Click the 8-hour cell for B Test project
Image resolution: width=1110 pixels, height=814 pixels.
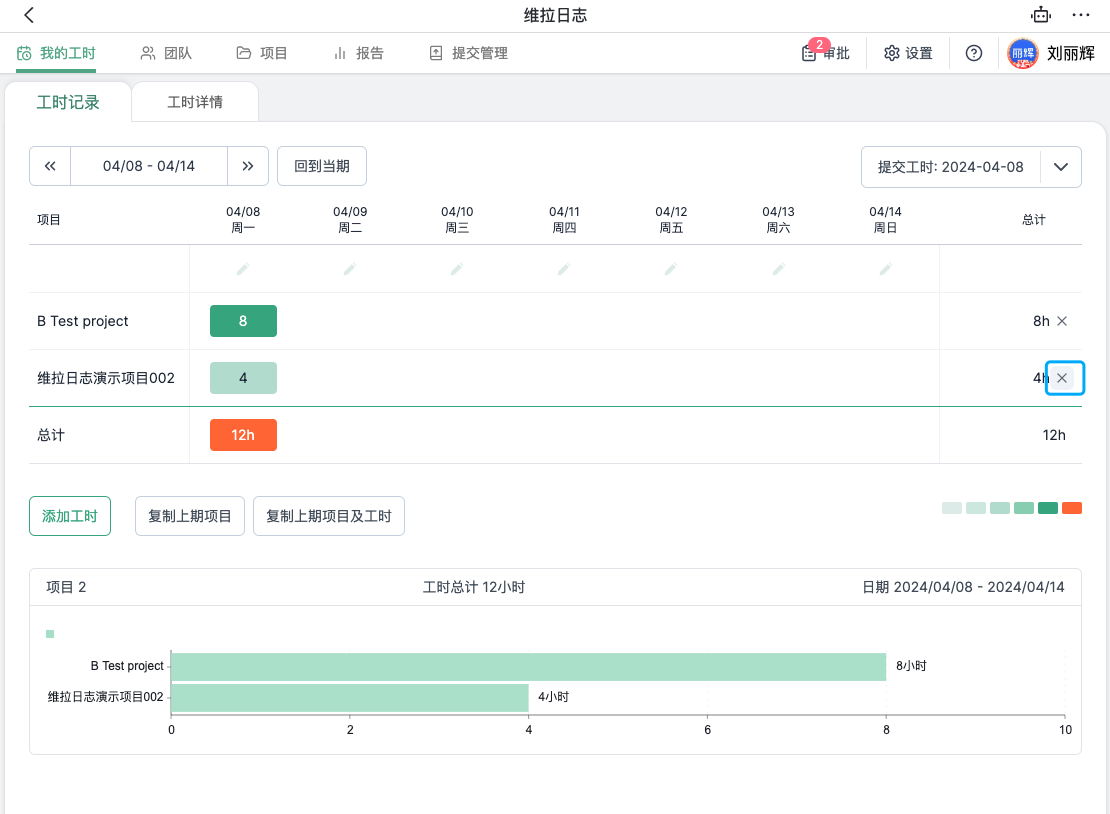pos(243,321)
